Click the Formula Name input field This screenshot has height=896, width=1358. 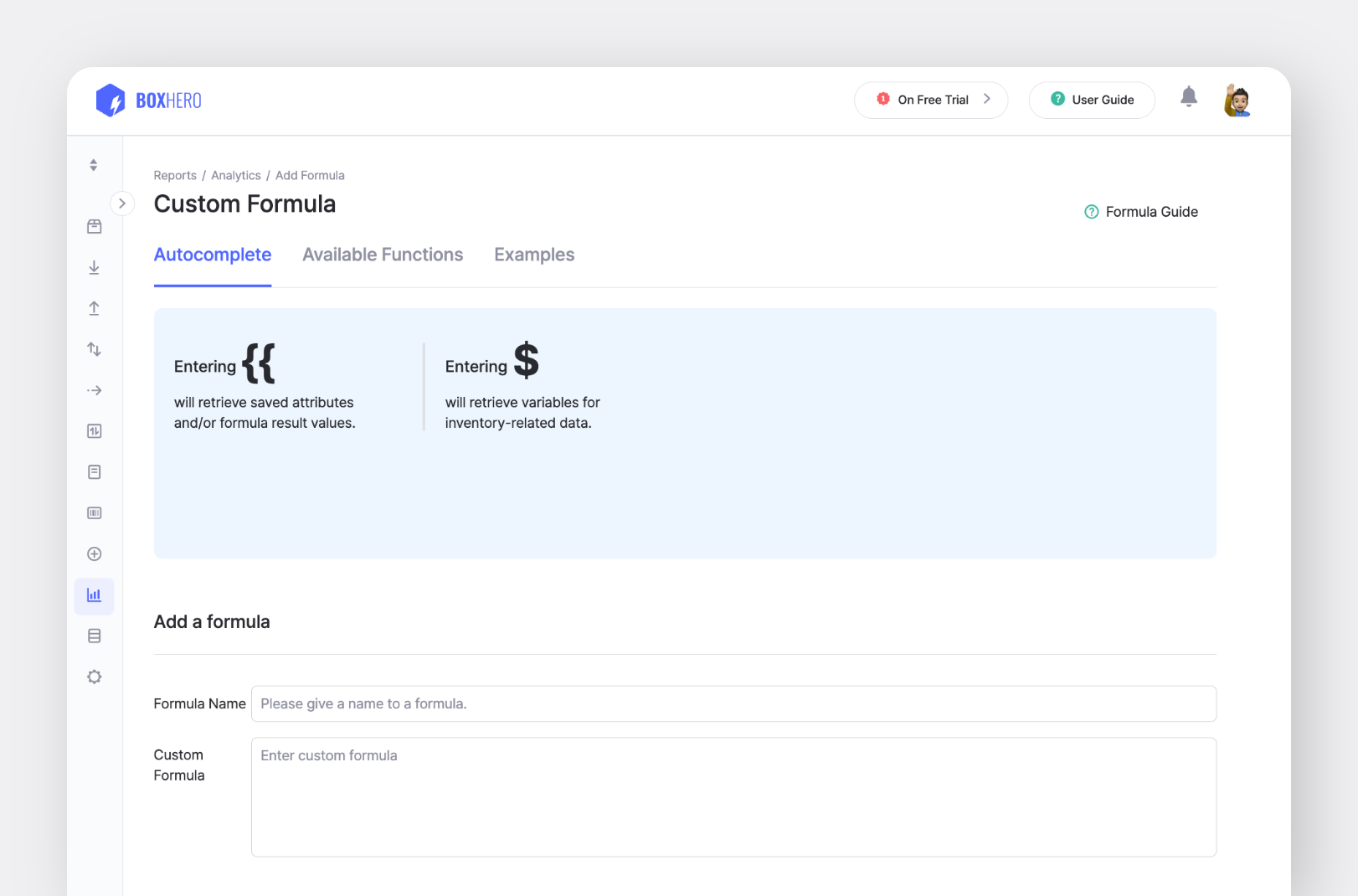click(x=733, y=704)
